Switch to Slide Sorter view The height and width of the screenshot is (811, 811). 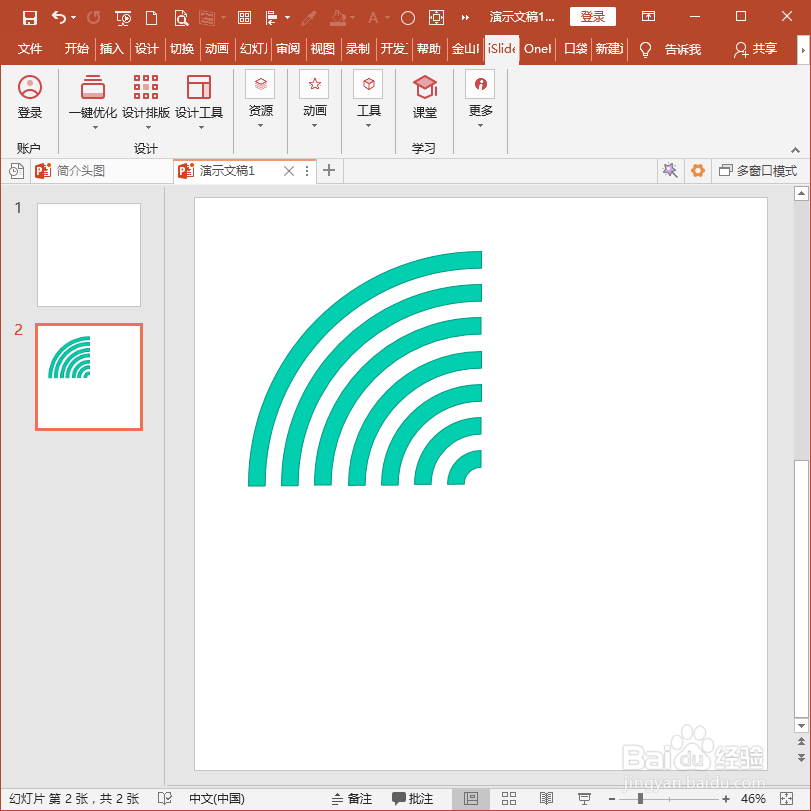pos(509,799)
